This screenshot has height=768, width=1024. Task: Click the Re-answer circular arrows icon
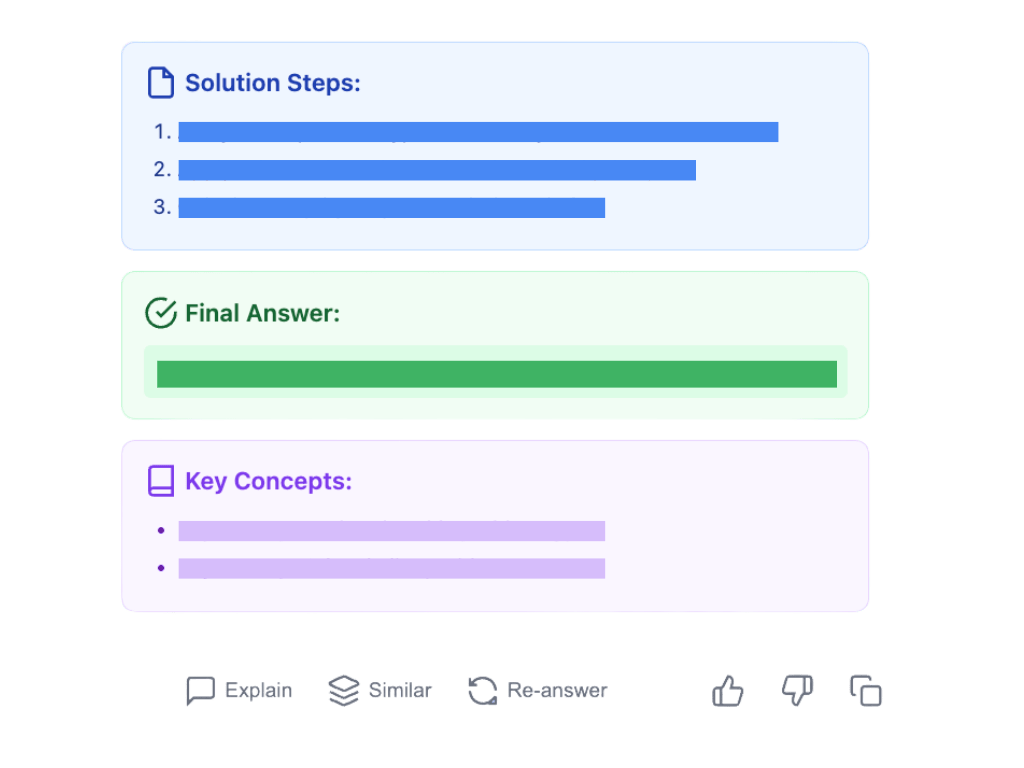tap(483, 691)
